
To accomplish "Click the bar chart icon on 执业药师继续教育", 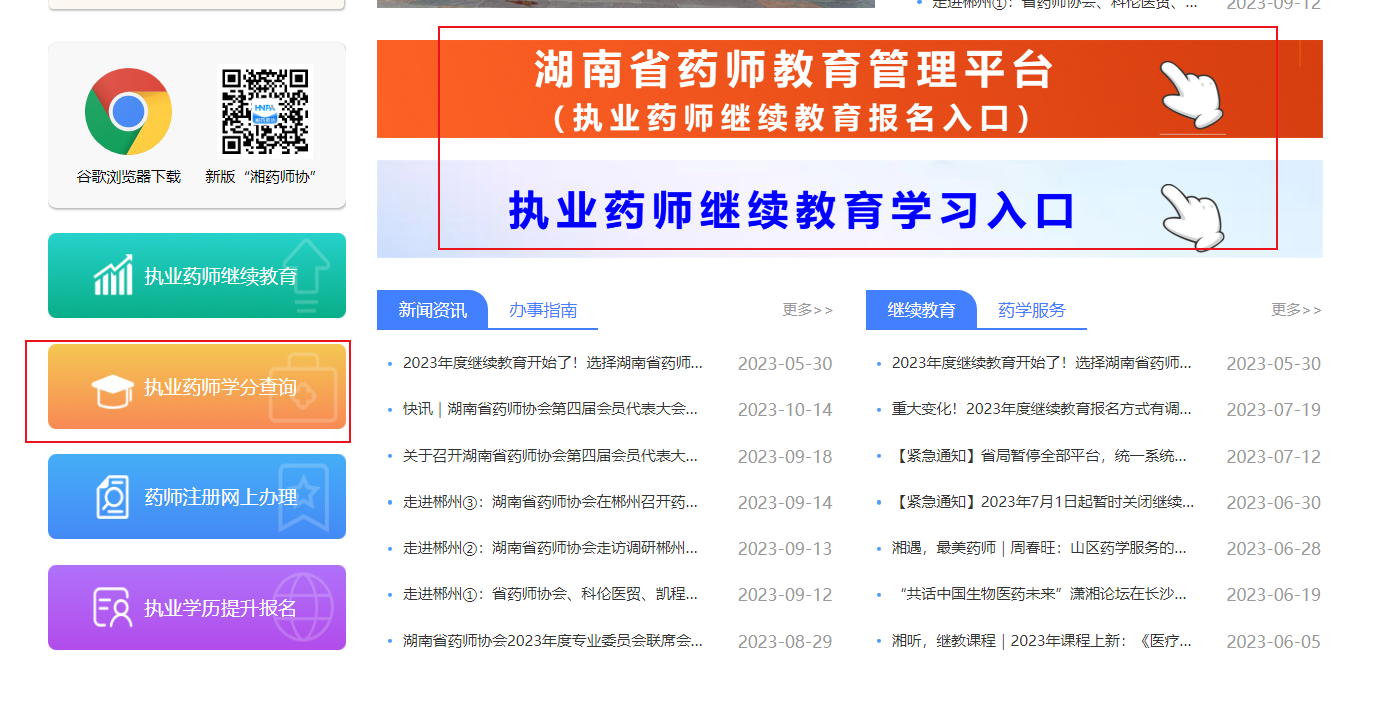I will [113, 276].
